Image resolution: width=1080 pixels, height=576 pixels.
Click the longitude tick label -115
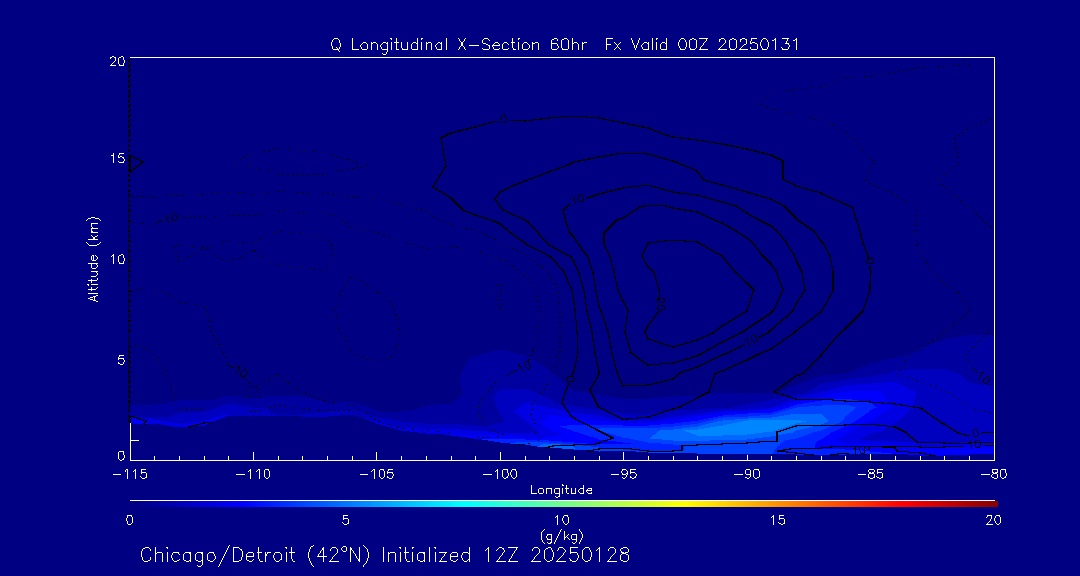[x=129, y=475]
